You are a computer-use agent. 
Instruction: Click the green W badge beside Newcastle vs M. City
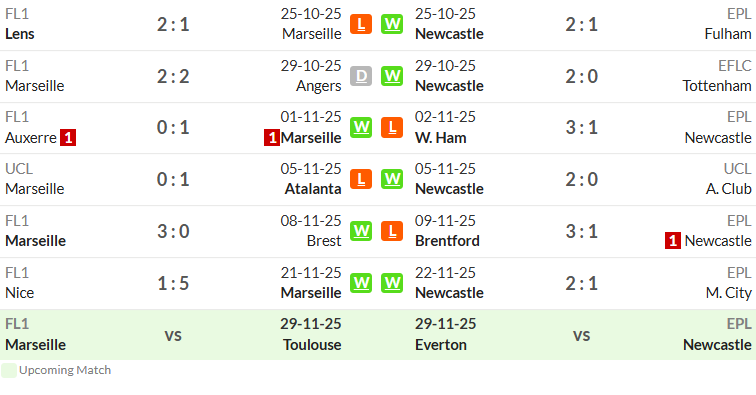(392, 283)
